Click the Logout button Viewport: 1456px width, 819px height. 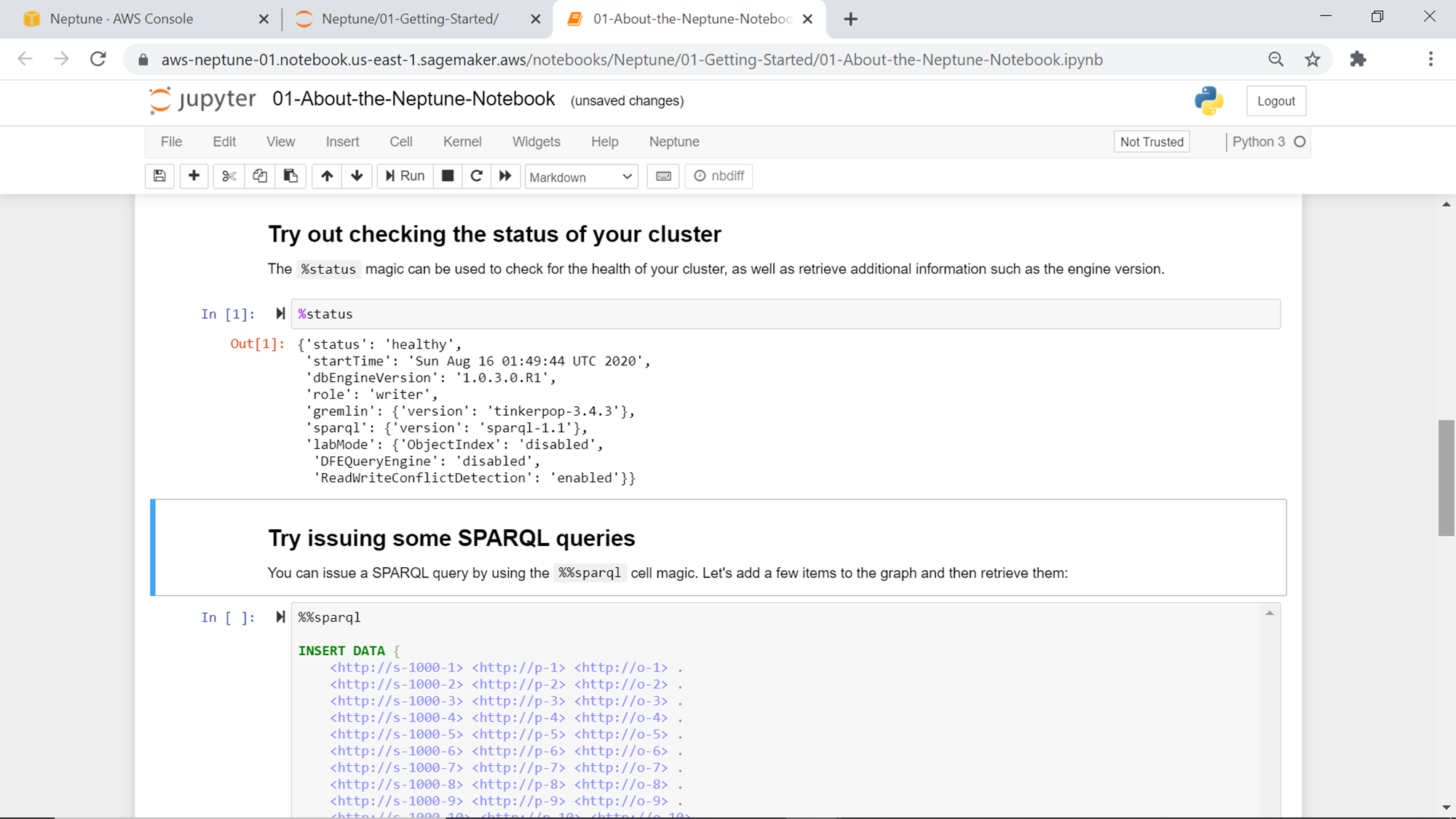(x=1275, y=101)
